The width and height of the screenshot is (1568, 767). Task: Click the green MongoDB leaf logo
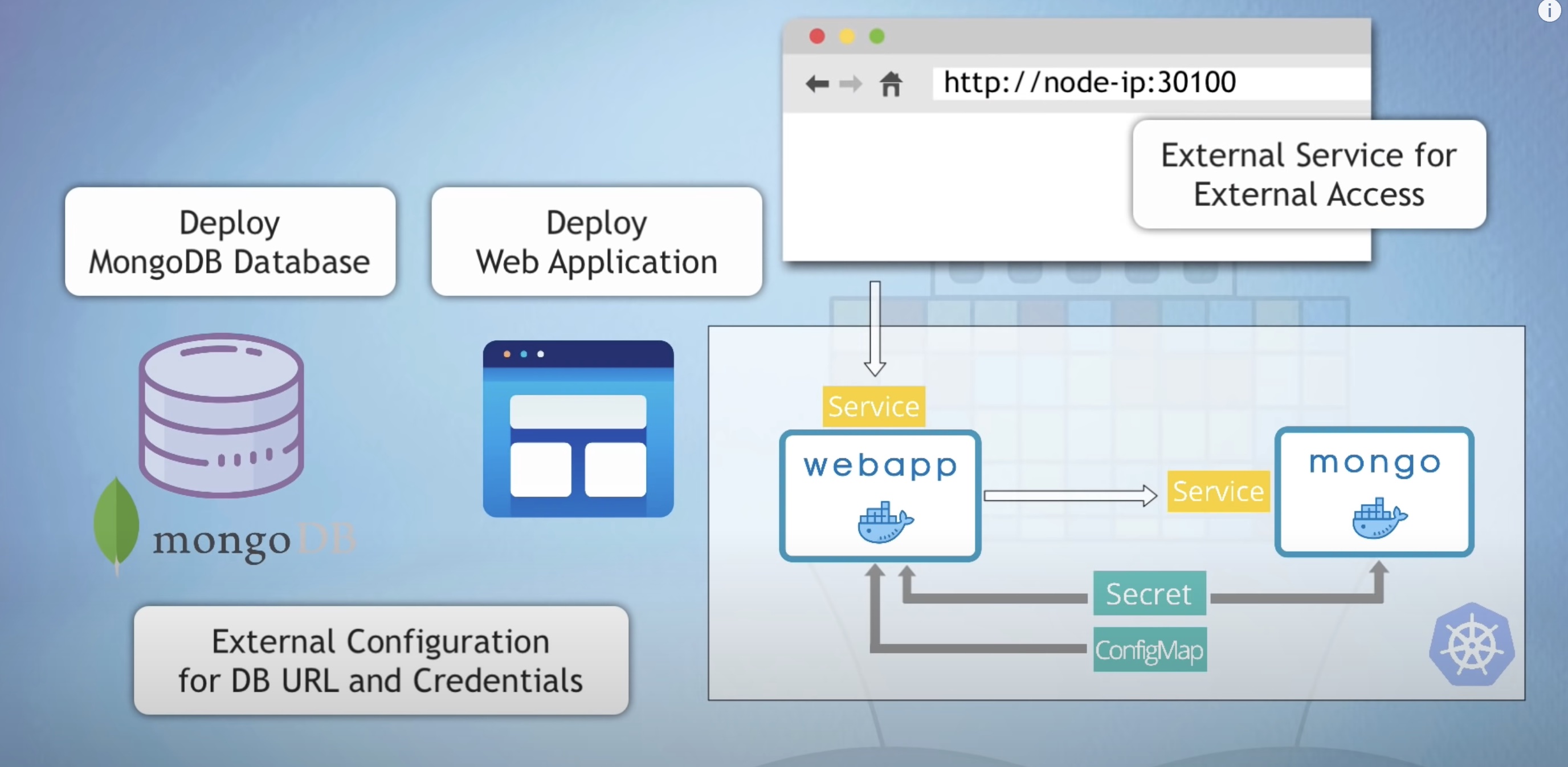tap(116, 525)
